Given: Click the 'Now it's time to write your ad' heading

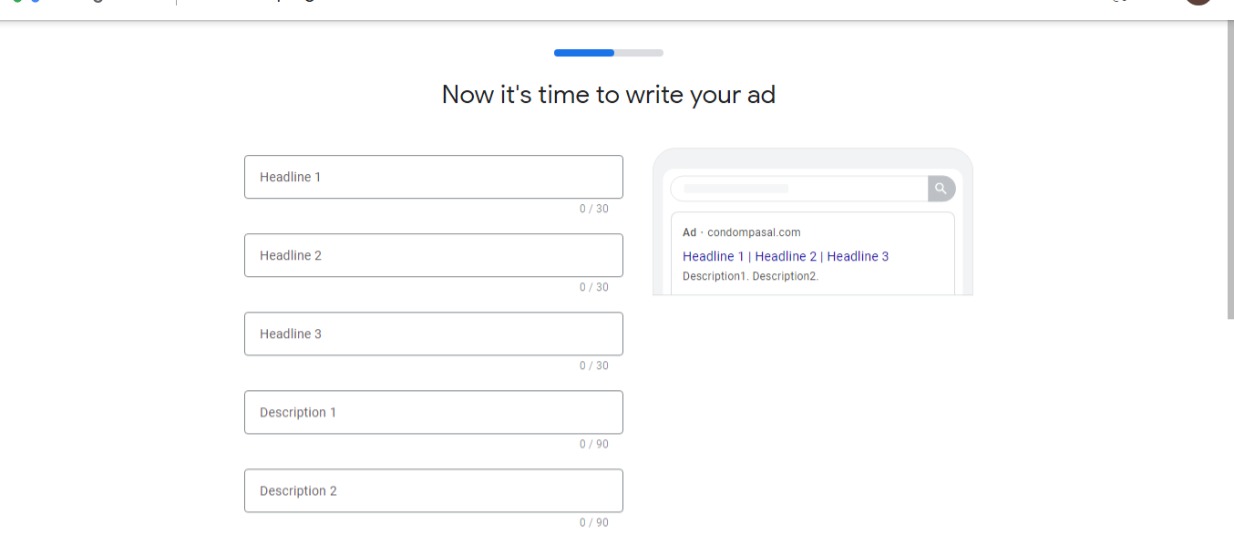Looking at the screenshot, I should (x=608, y=96).
